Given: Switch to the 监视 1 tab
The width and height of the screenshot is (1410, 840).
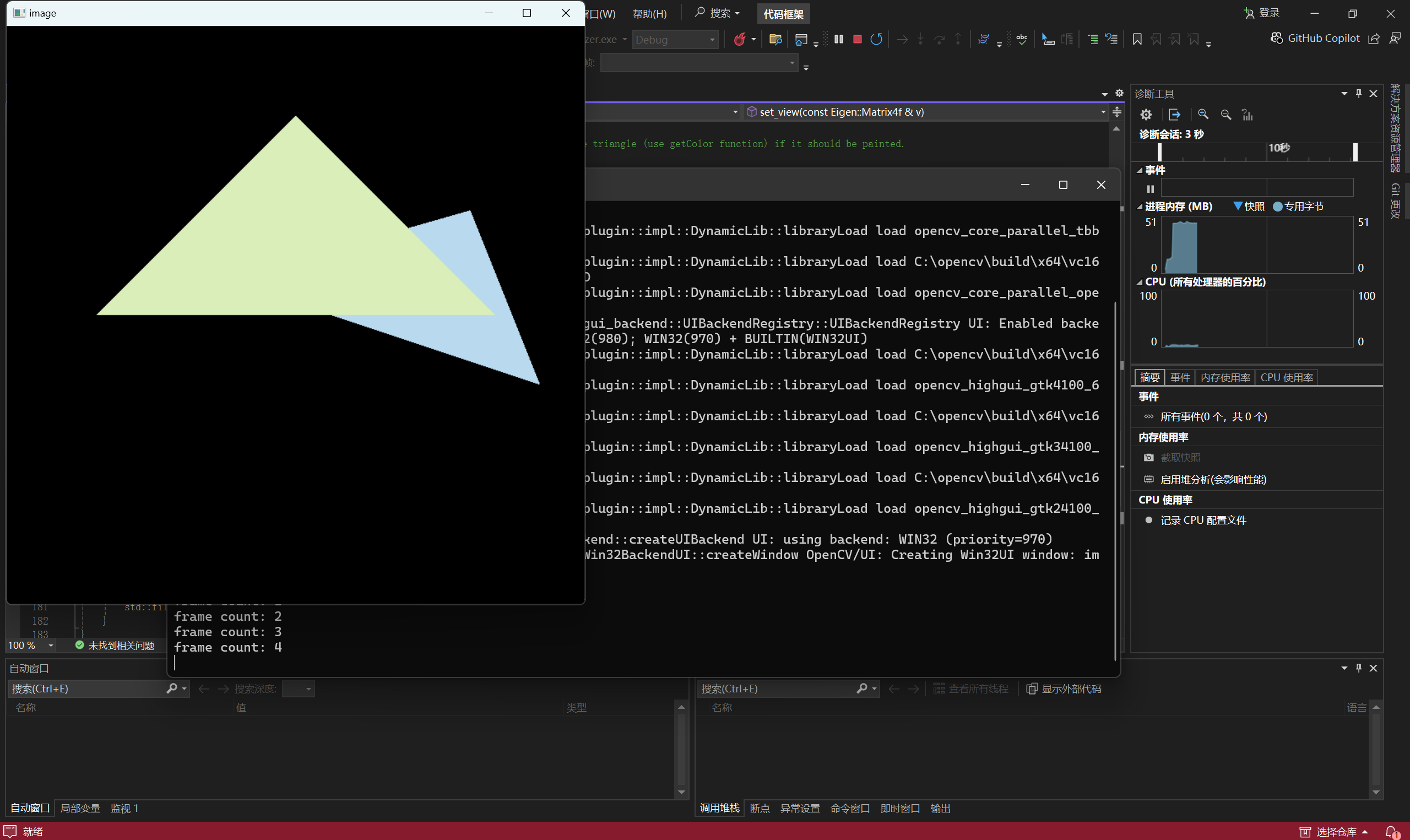Looking at the screenshot, I should point(124,809).
